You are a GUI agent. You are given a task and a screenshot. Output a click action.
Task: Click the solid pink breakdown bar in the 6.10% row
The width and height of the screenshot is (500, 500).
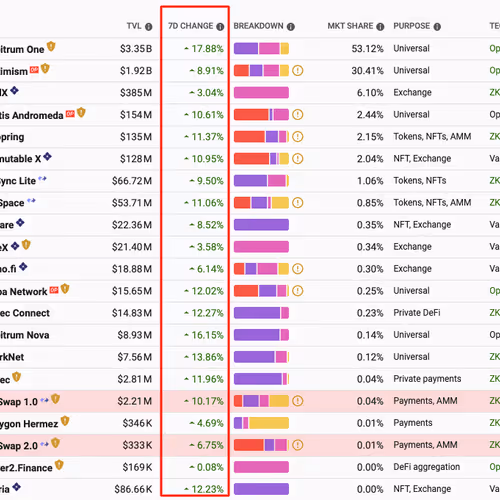pos(261,93)
